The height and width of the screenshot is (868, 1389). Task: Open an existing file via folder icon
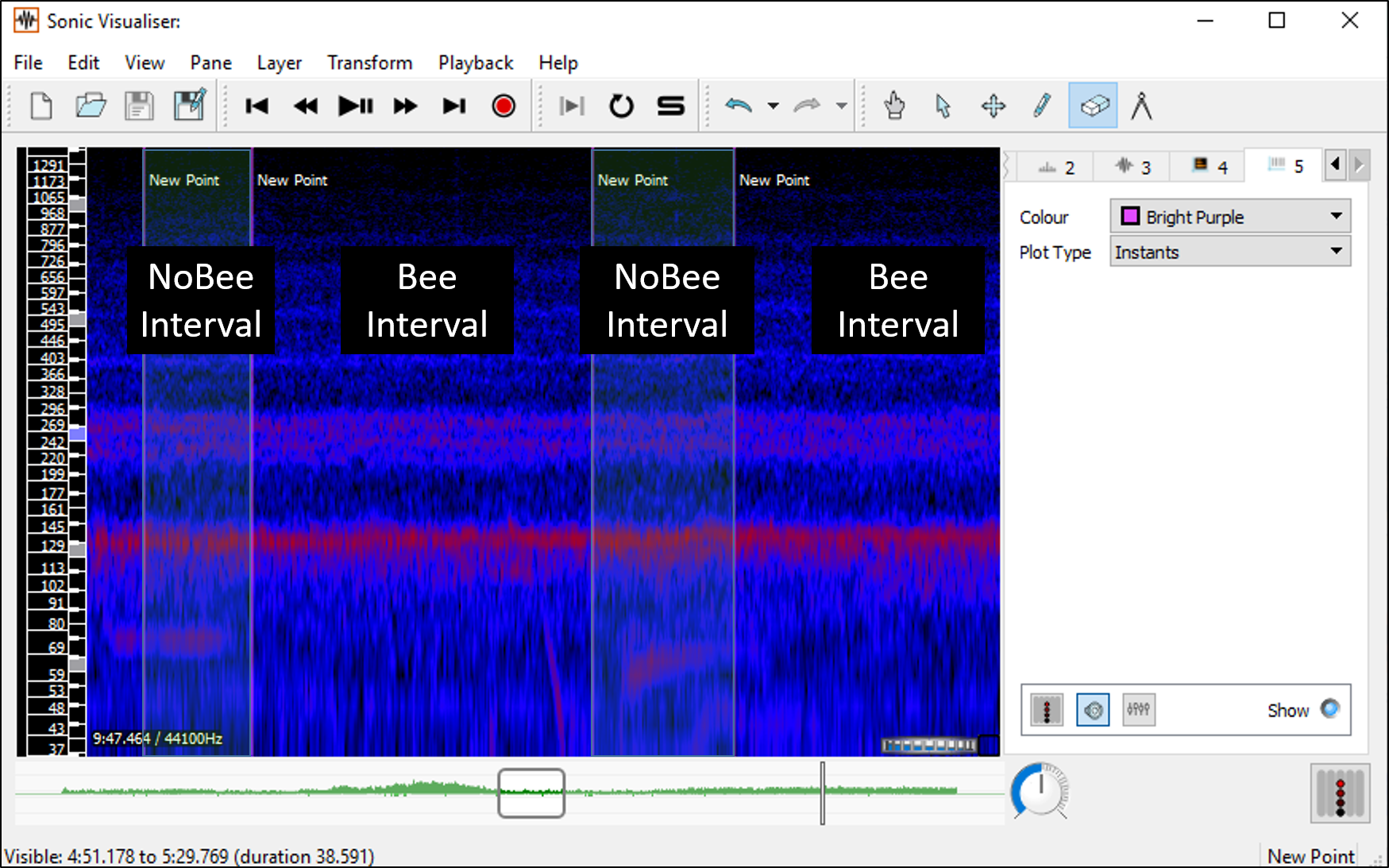pos(91,106)
